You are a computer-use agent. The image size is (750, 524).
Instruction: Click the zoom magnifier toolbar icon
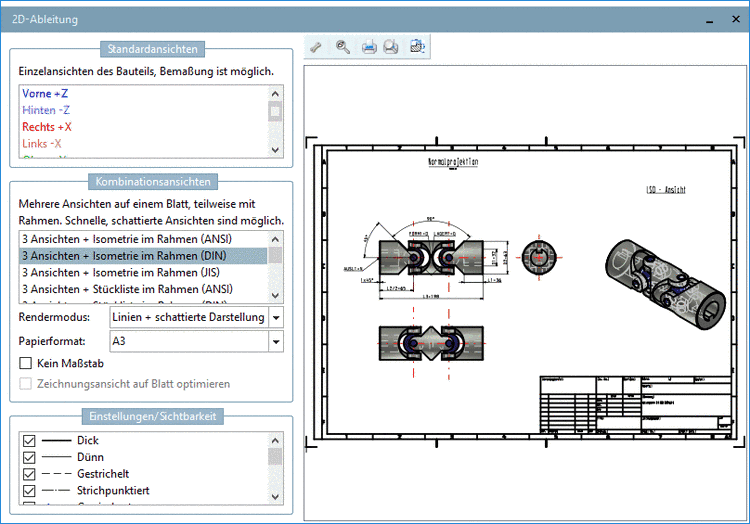point(342,47)
